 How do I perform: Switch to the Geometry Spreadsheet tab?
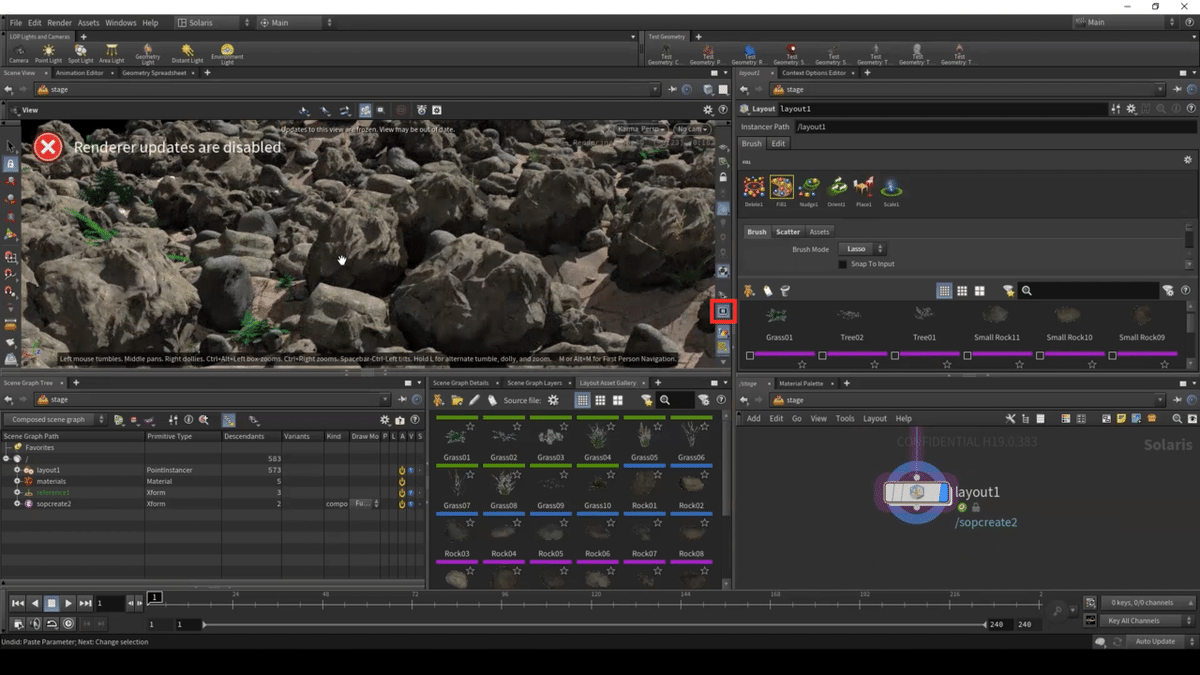pyautogui.click(x=154, y=73)
